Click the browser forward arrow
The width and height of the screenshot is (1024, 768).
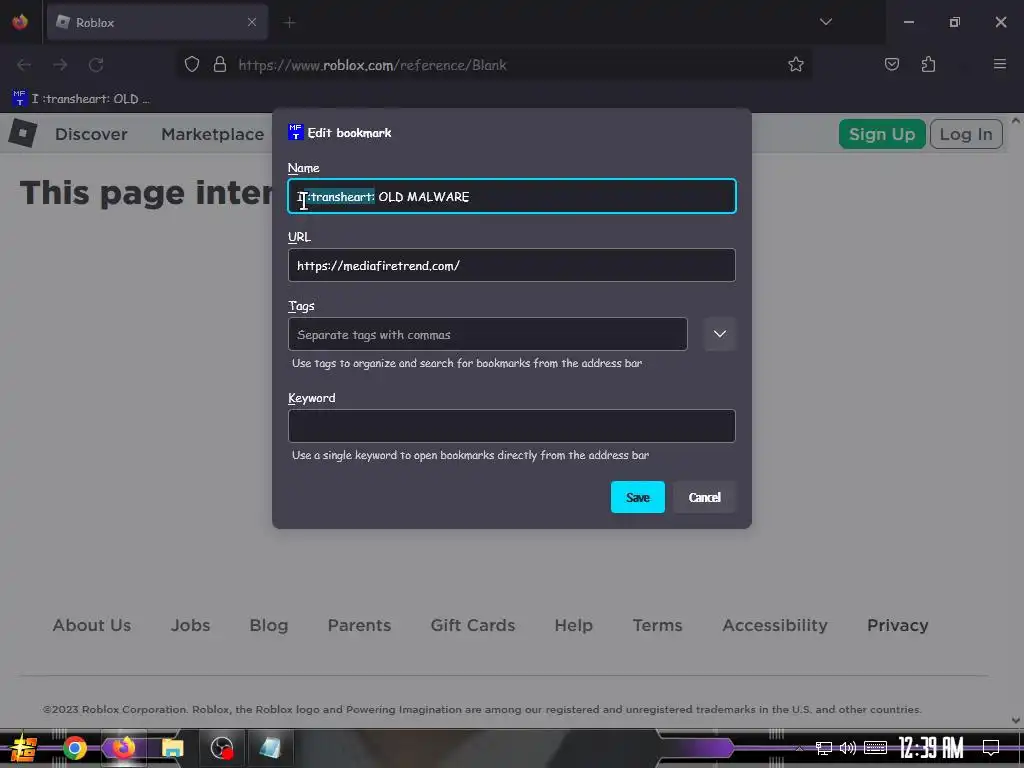[x=60, y=65]
